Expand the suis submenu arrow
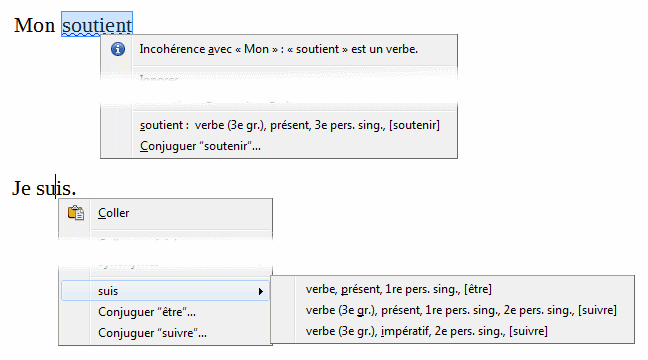Image resolution: width=648 pixels, height=360 pixels. tap(261, 291)
